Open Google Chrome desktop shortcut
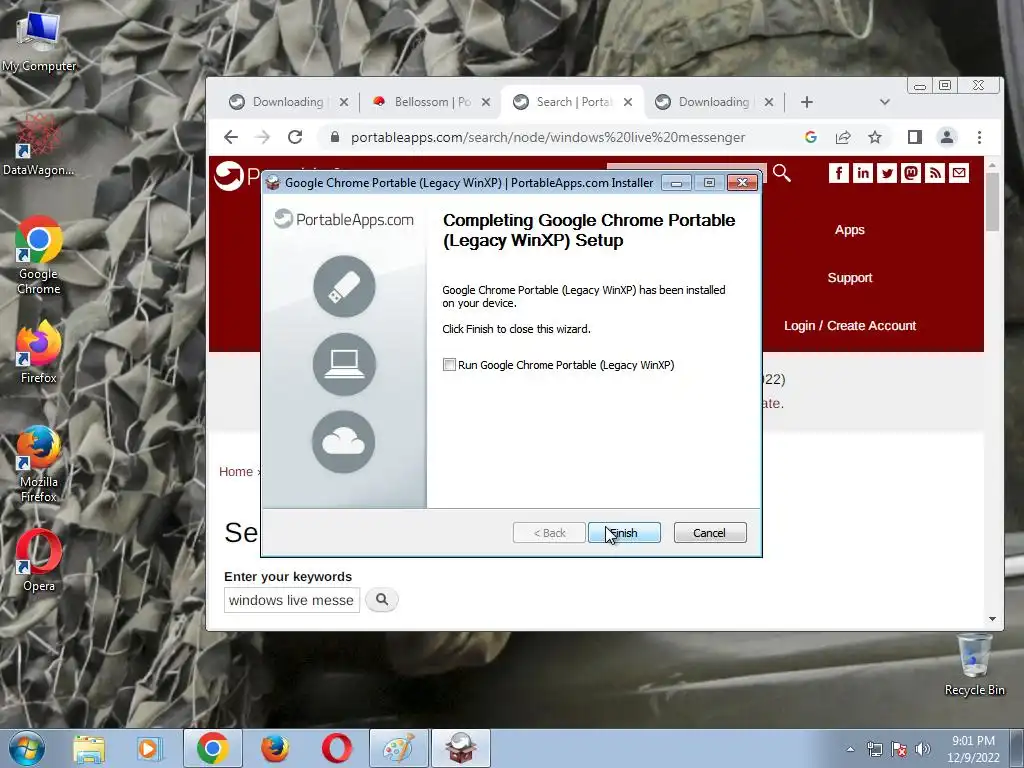The height and width of the screenshot is (768, 1024). 39,255
